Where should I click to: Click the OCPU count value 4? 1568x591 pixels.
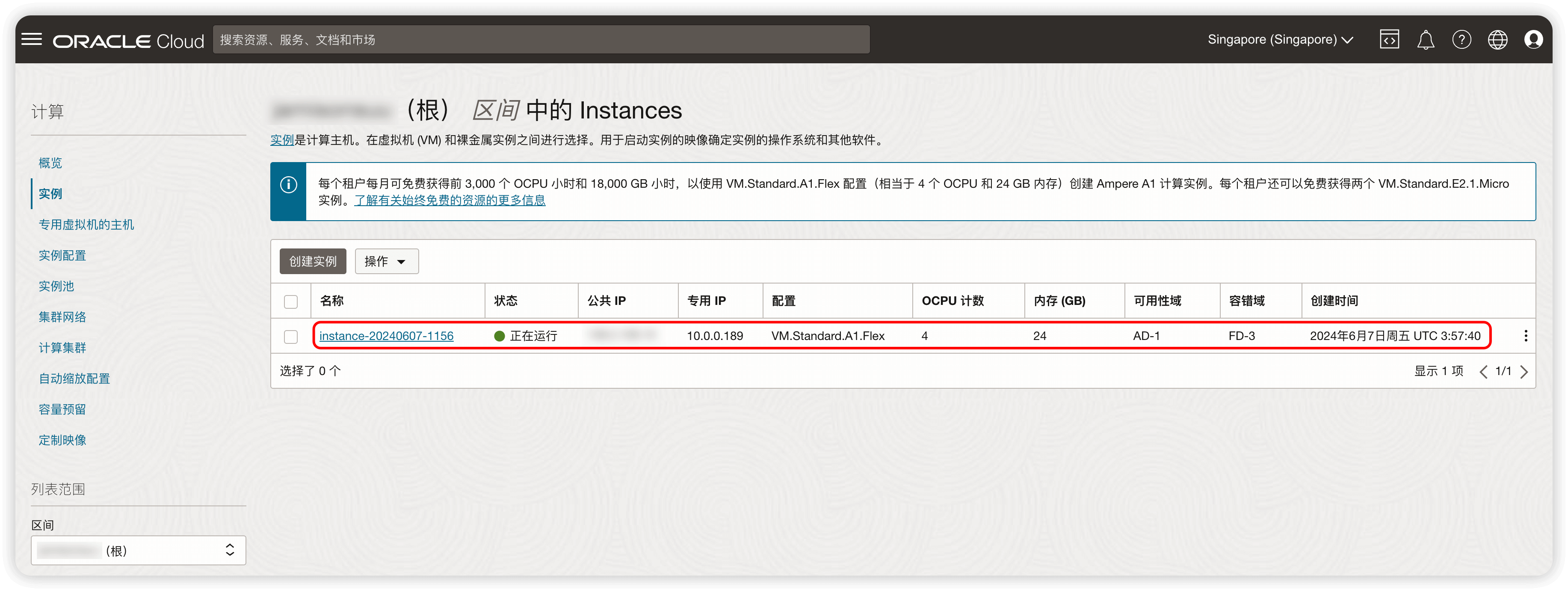925,336
